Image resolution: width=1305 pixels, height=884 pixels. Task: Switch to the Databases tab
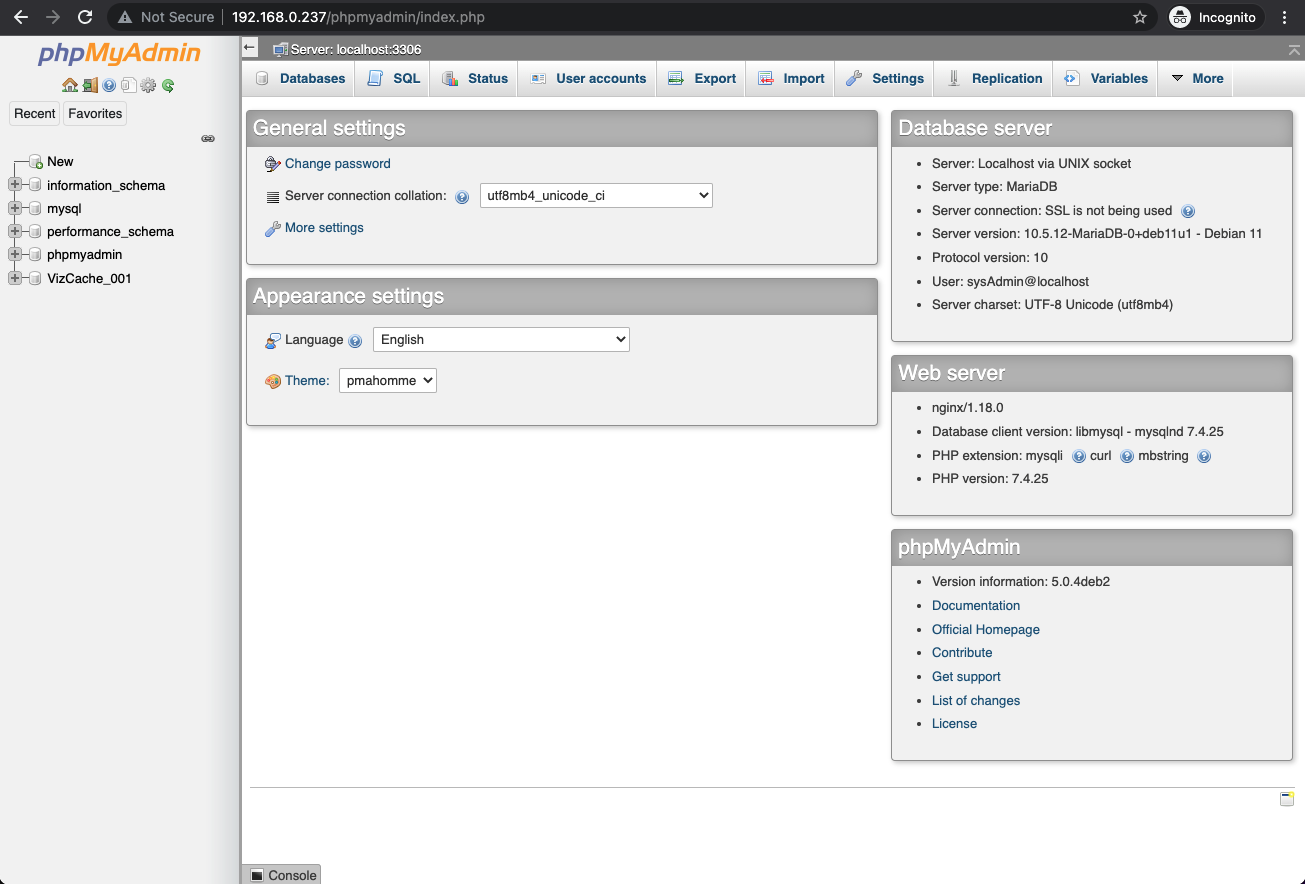[x=300, y=79]
